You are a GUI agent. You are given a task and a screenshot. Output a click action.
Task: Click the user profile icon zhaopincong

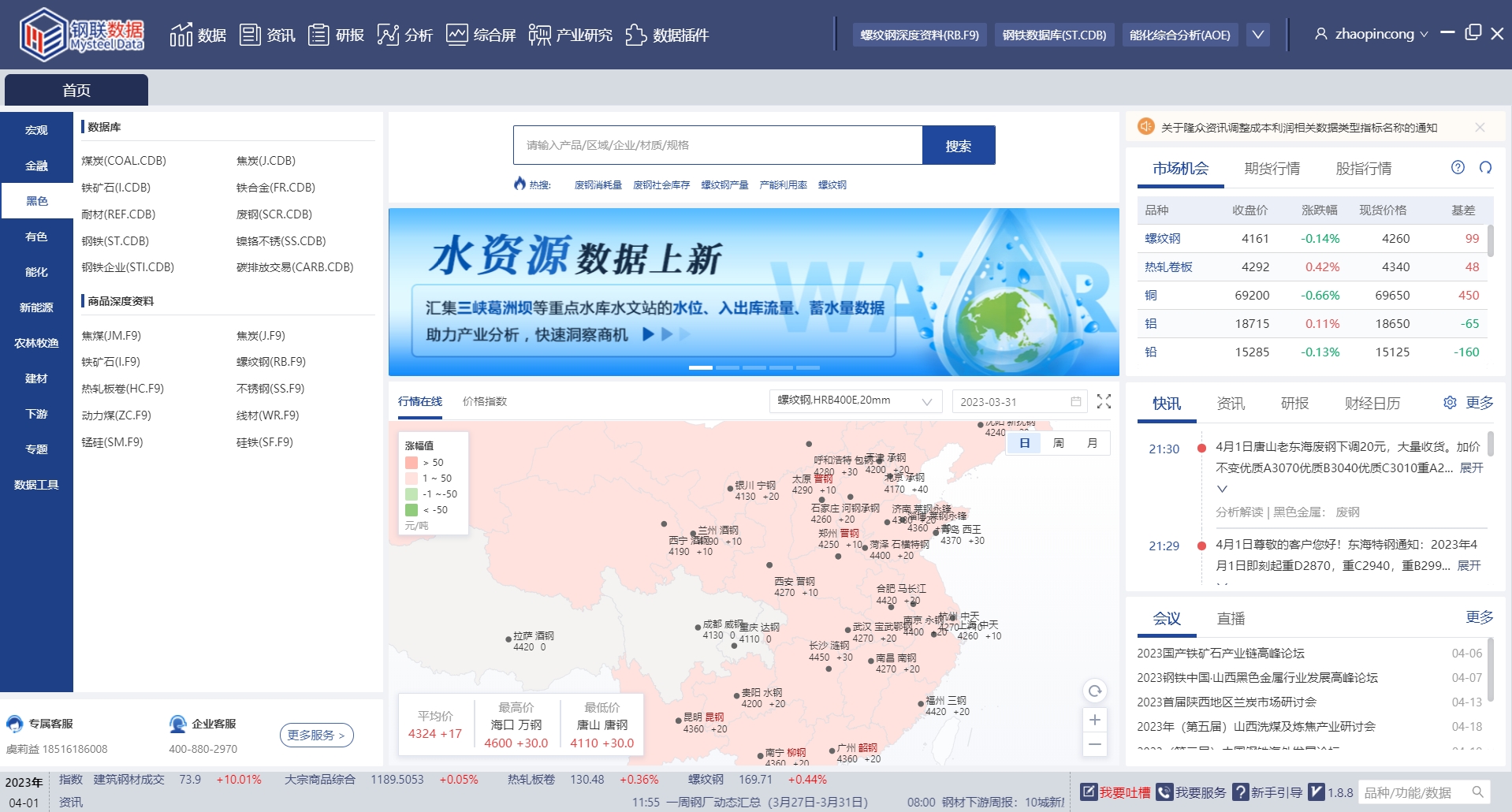(x=1321, y=34)
